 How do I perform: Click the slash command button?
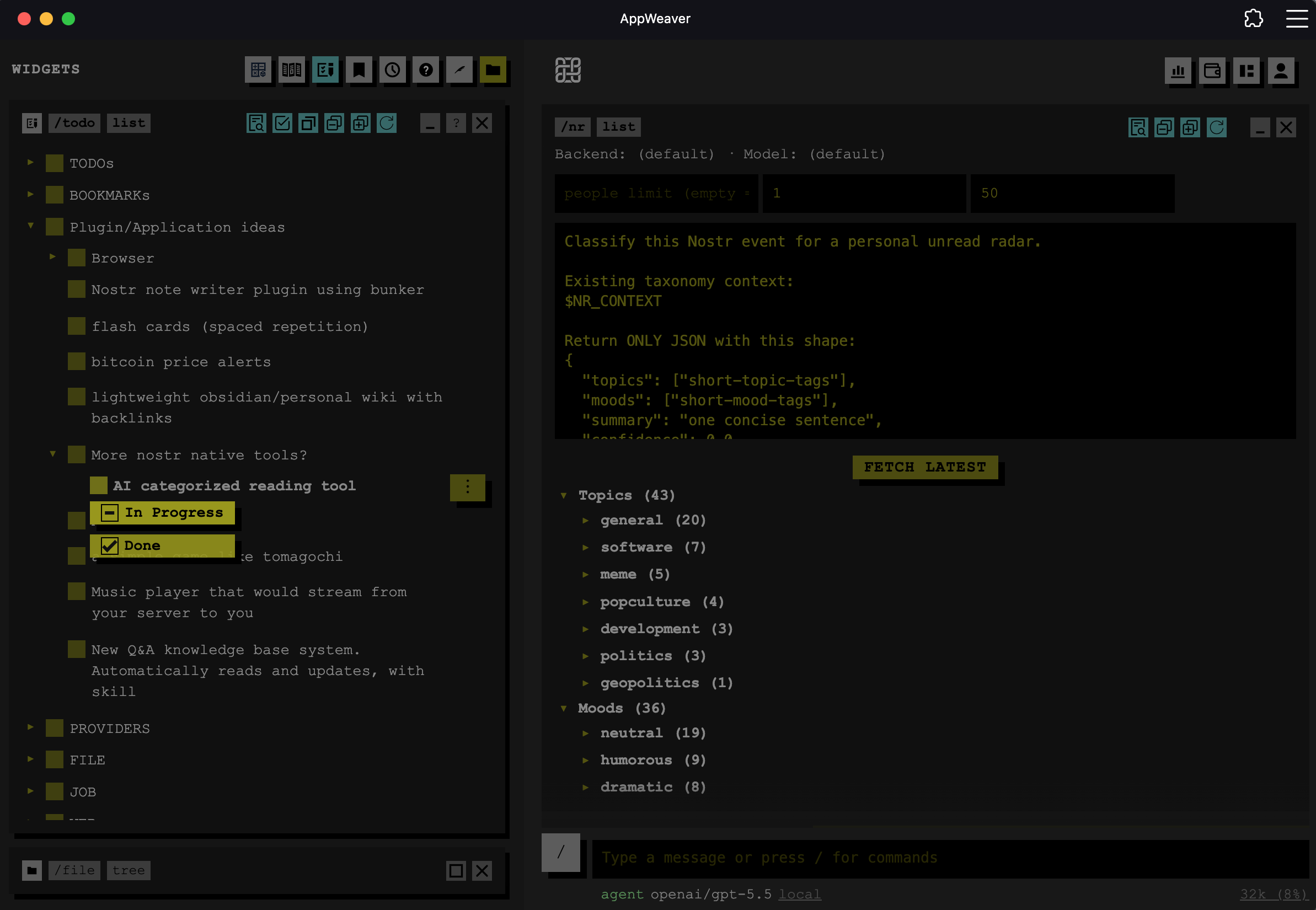coord(561,853)
